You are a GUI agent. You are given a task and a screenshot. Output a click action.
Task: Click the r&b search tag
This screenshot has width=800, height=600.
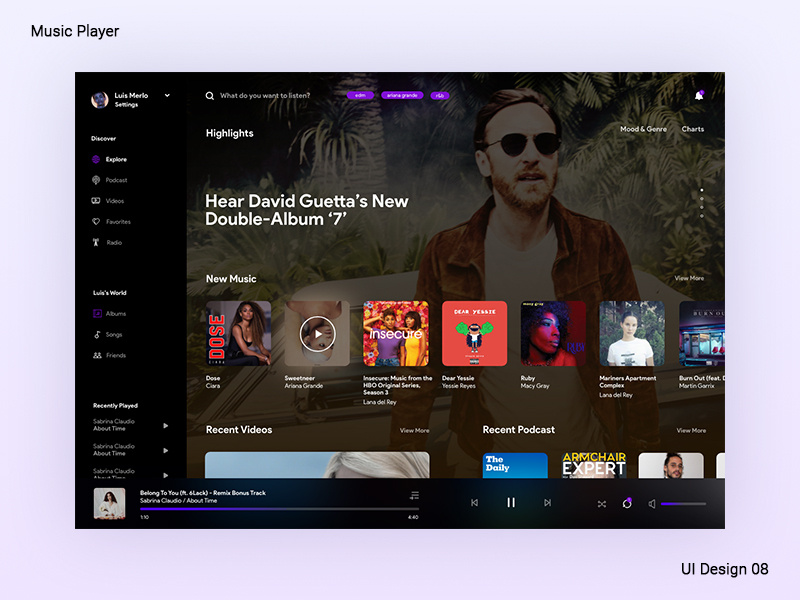(x=440, y=95)
